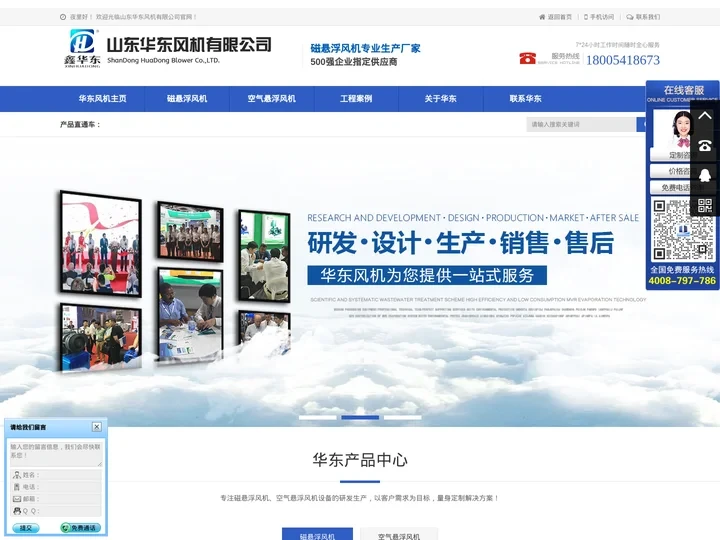720x540 pixels.
Task: Click the black telephone icon in floating sidebar
Action: [705, 146]
